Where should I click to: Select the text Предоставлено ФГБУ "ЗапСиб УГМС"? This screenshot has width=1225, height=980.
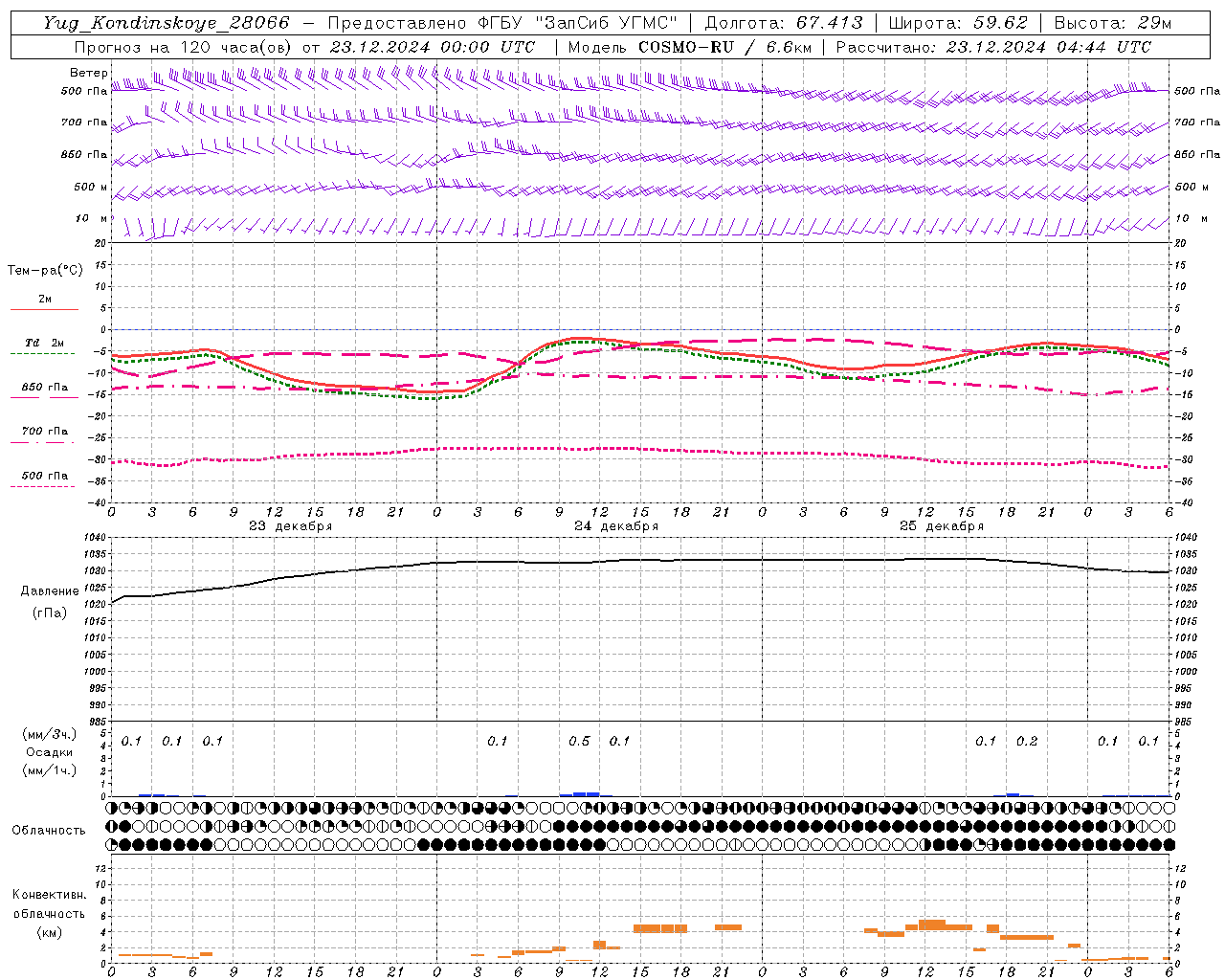(502, 23)
